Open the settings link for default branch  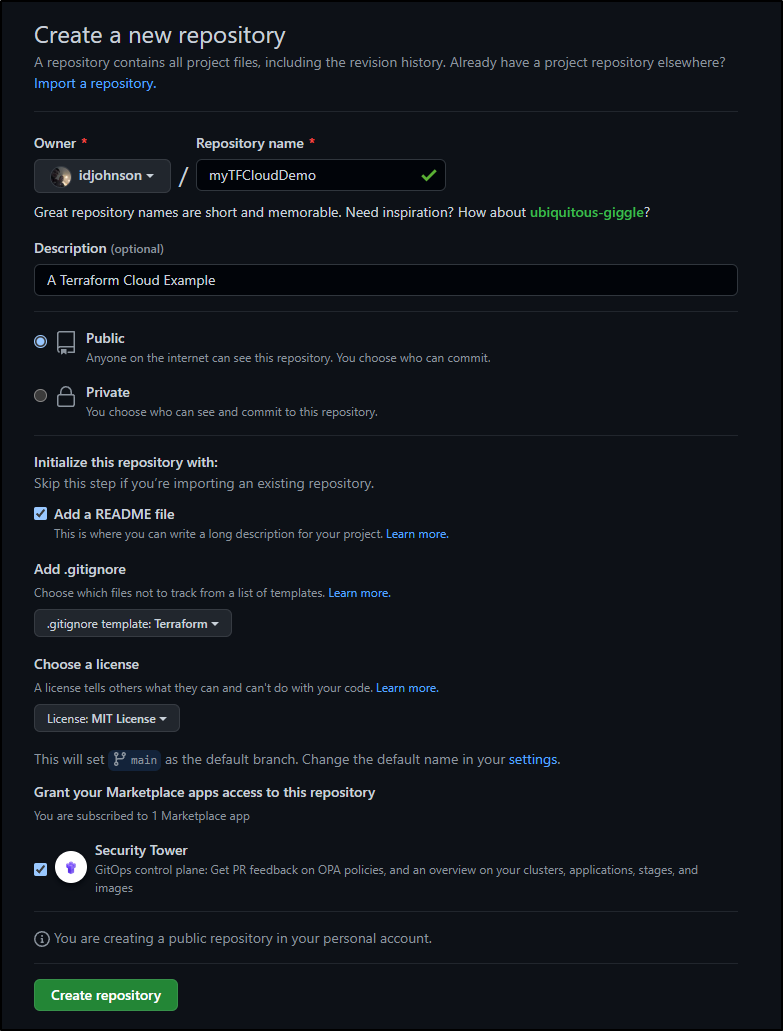coord(534,759)
